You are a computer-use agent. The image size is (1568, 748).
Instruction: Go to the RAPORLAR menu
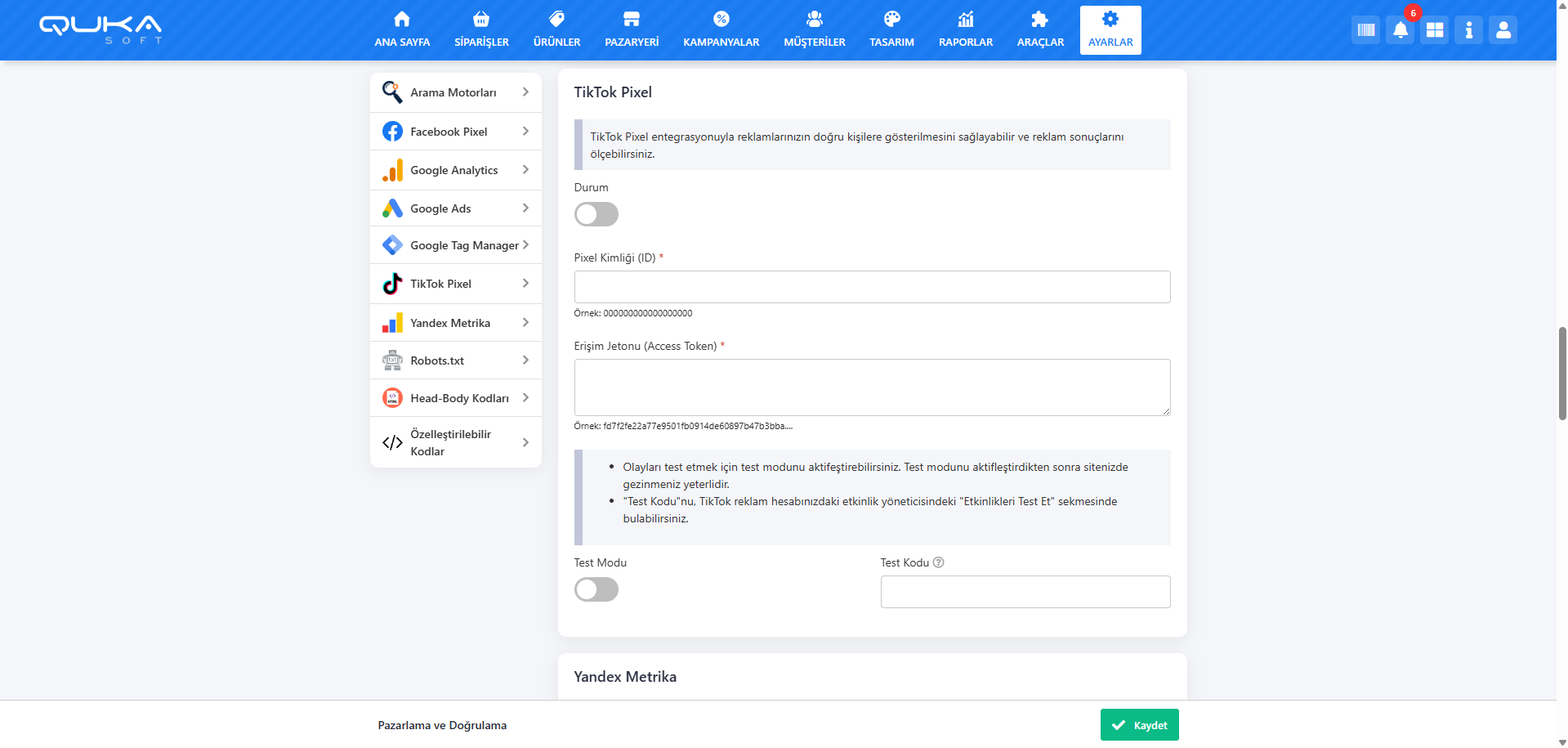tap(965, 30)
